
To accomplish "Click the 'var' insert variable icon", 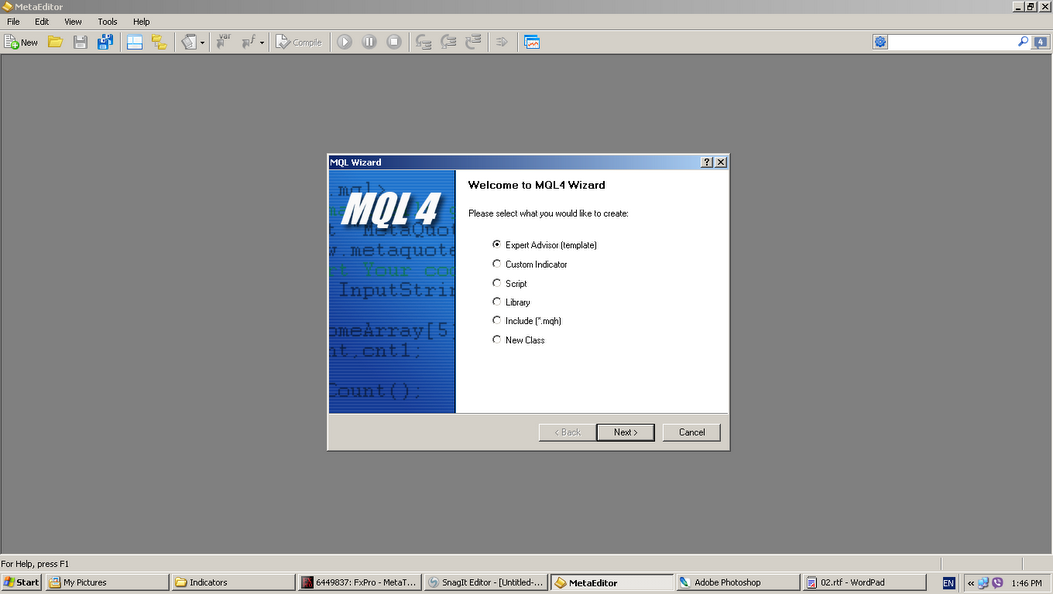I will [x=224, y=42].
